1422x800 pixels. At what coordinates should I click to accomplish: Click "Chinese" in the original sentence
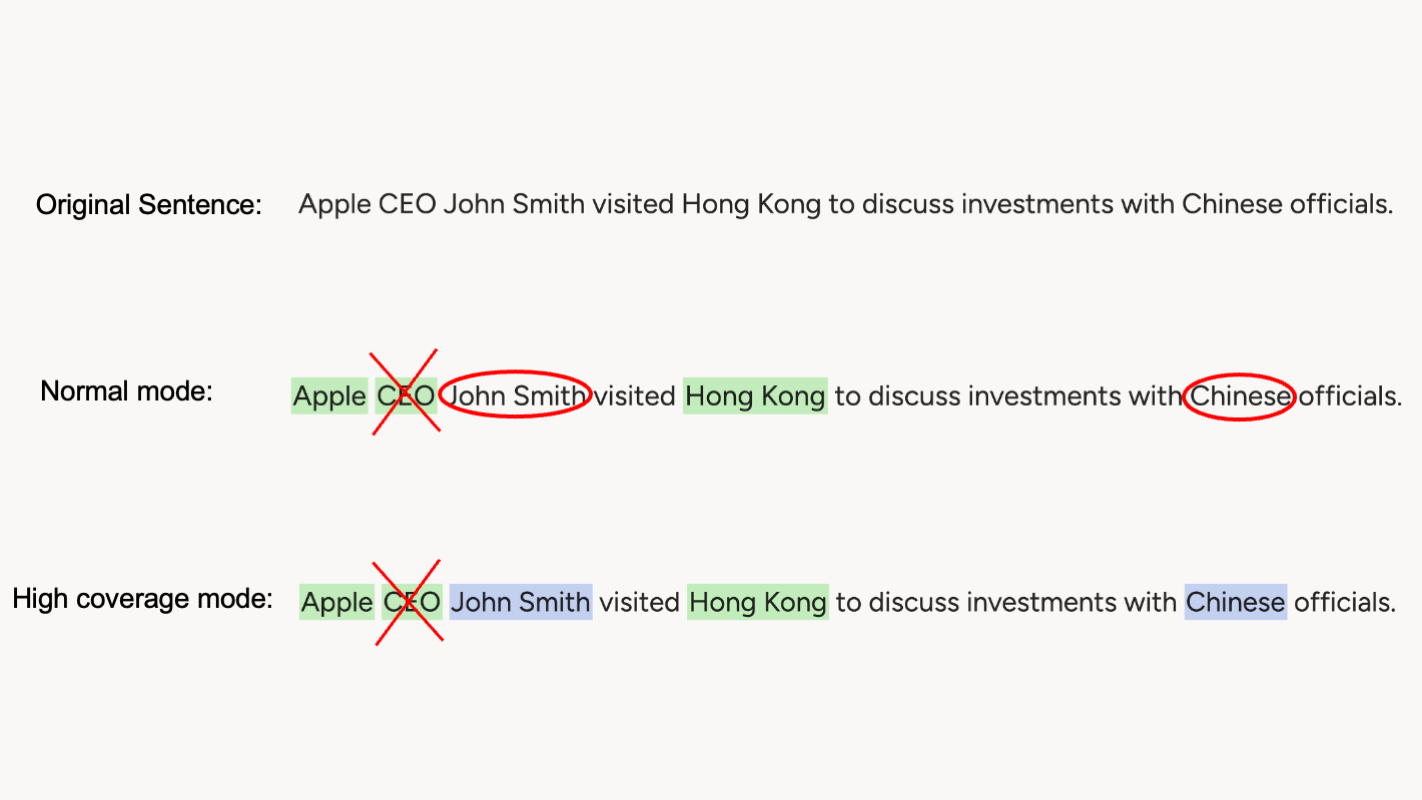tap(1232, 205)
